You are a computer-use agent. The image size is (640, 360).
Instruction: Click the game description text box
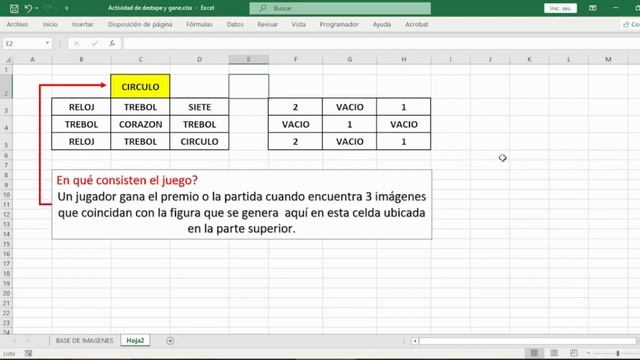tap(242, 204)
